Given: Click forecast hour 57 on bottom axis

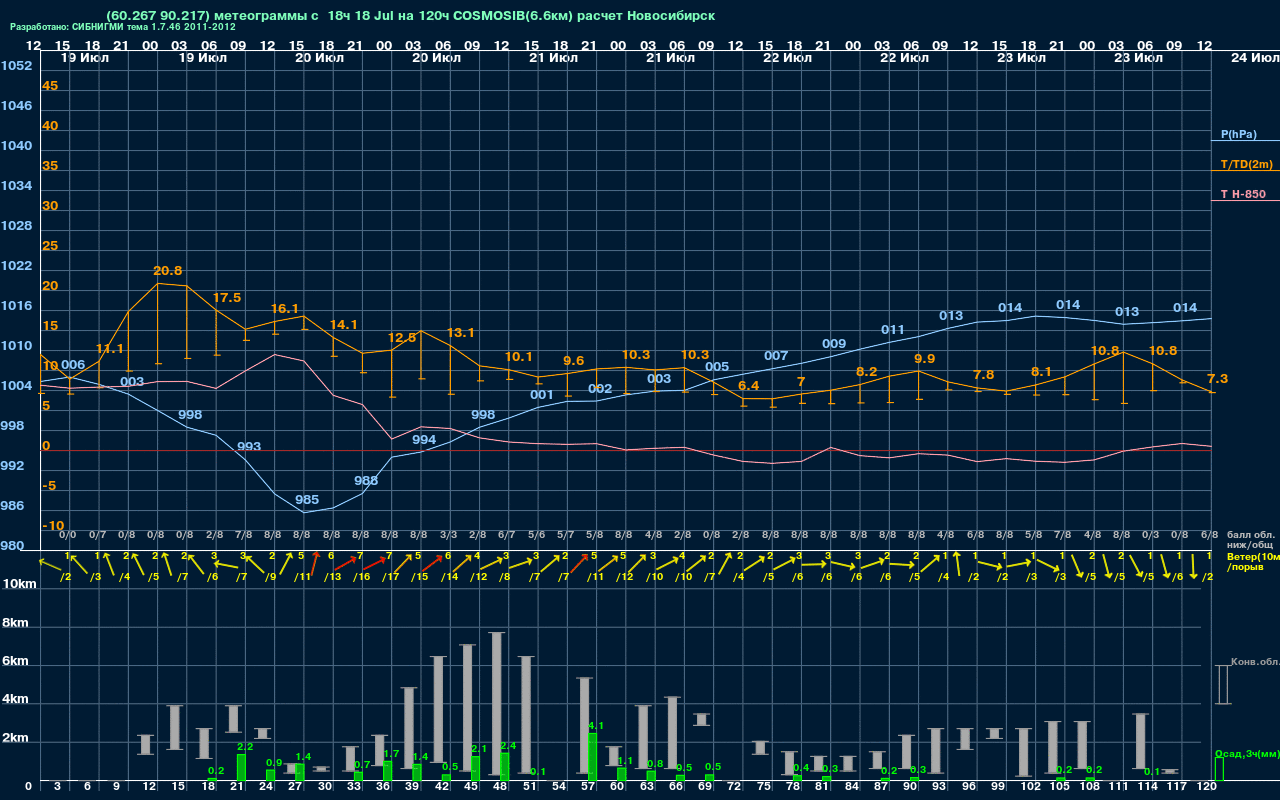Looking at the screenshot, I should pos(587,787).
